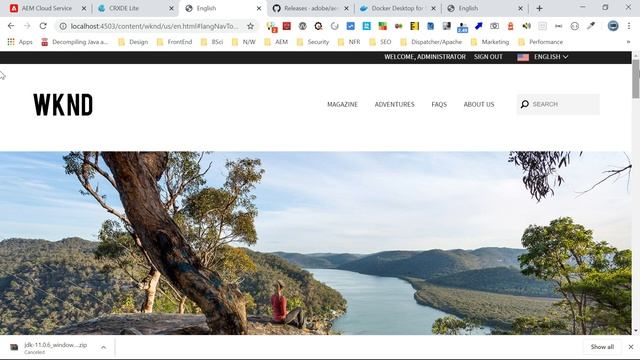Click the browser back arrow
This screenshot has height=360, width=640.
(11, 26)
